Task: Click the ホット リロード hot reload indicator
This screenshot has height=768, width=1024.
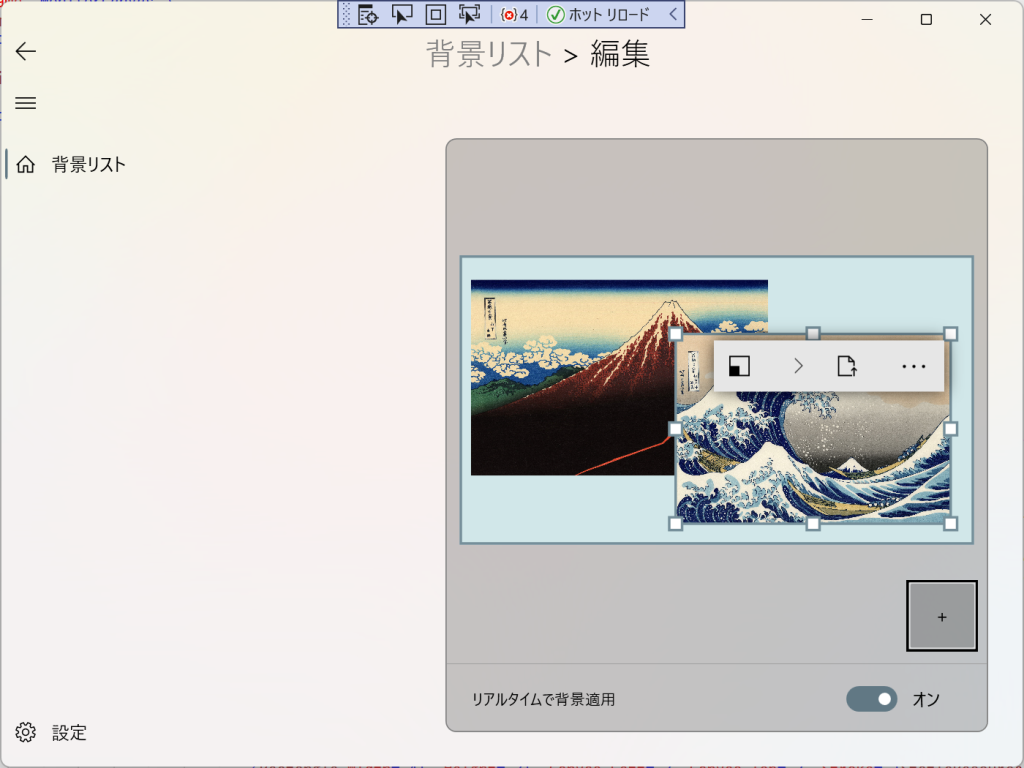Action: 598,14
